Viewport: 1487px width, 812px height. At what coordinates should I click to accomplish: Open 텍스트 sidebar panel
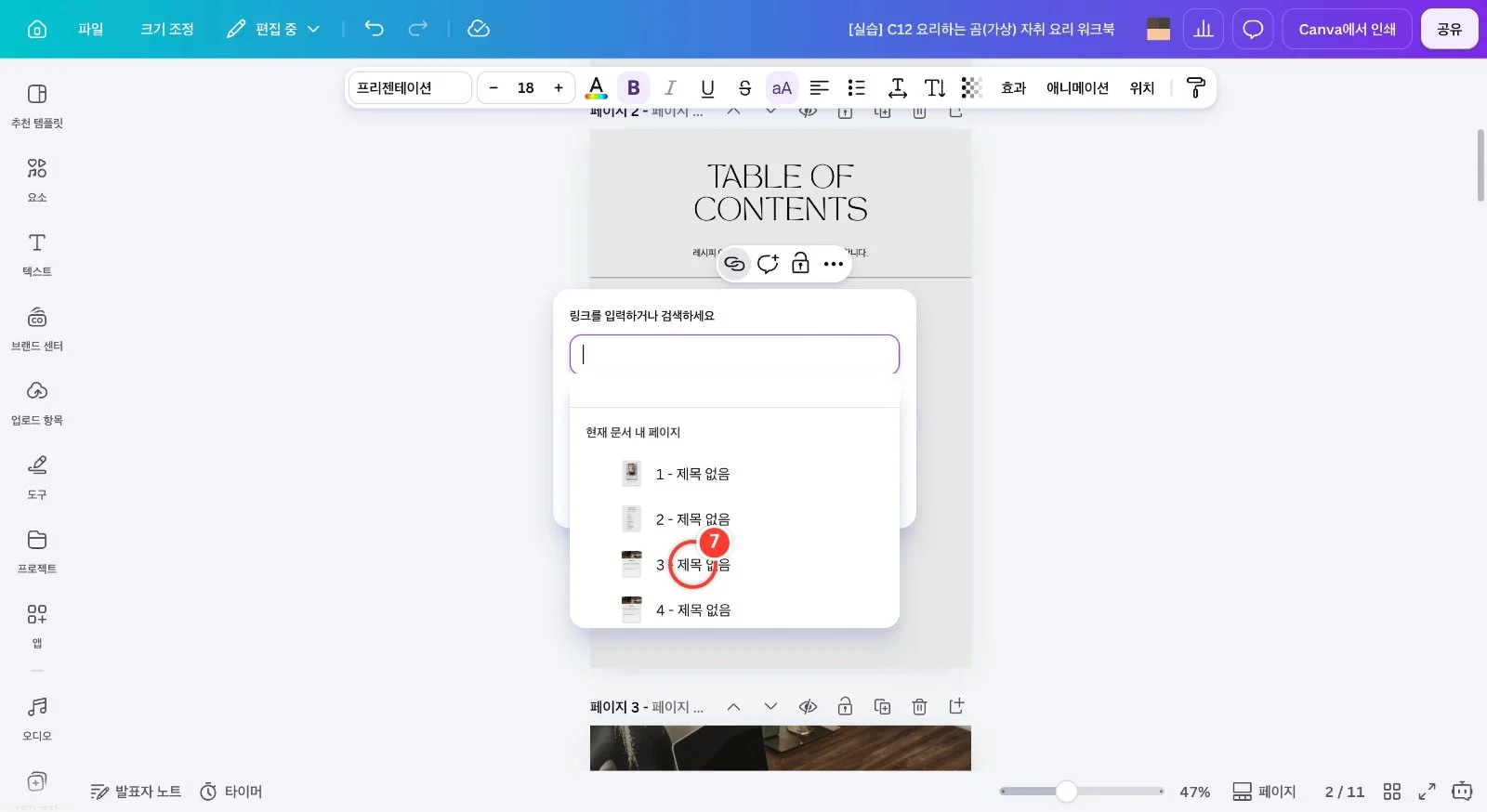pyautogui.click(x=37, y=254)
